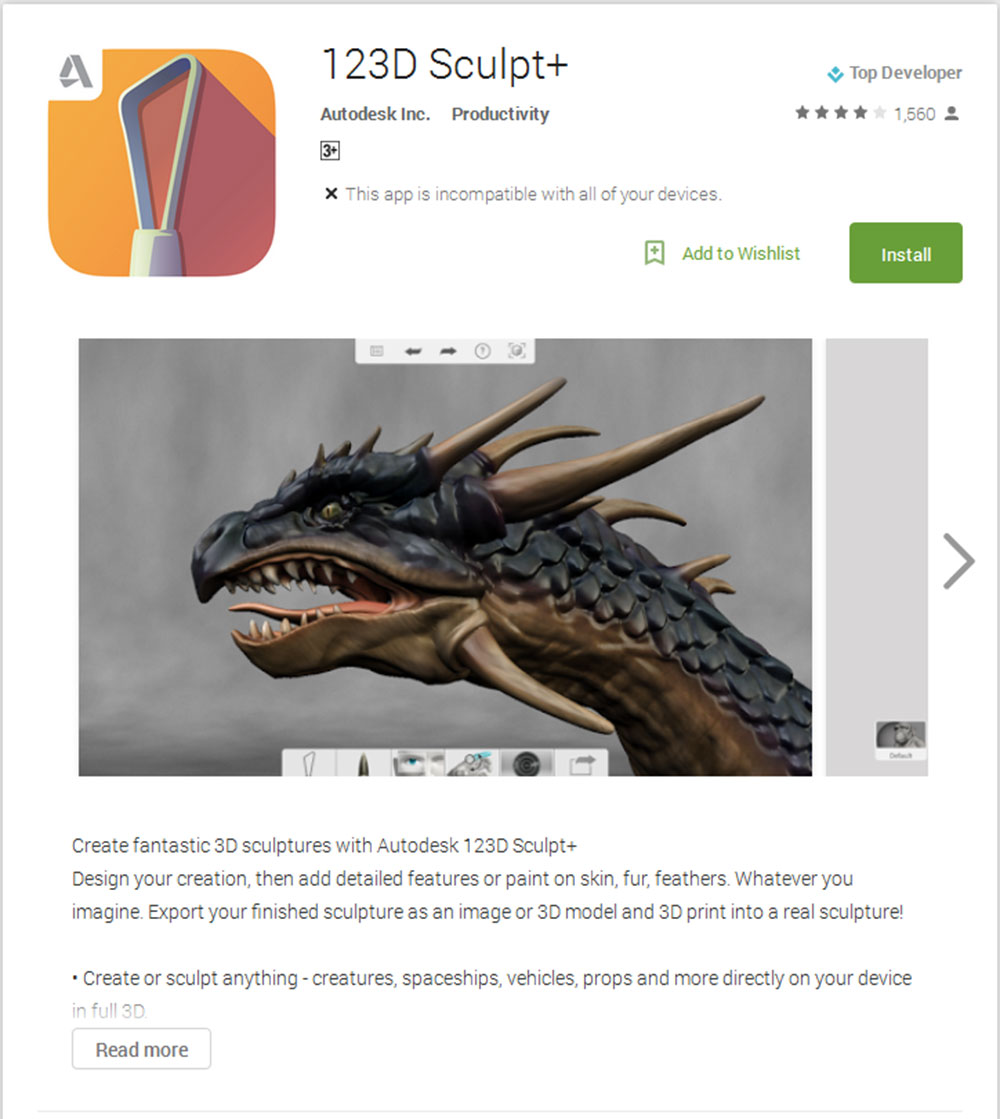Image resolution: width=1000 pixels, height=1119 pixels.
Task: Click the green Install button
Action: point(906,253)
